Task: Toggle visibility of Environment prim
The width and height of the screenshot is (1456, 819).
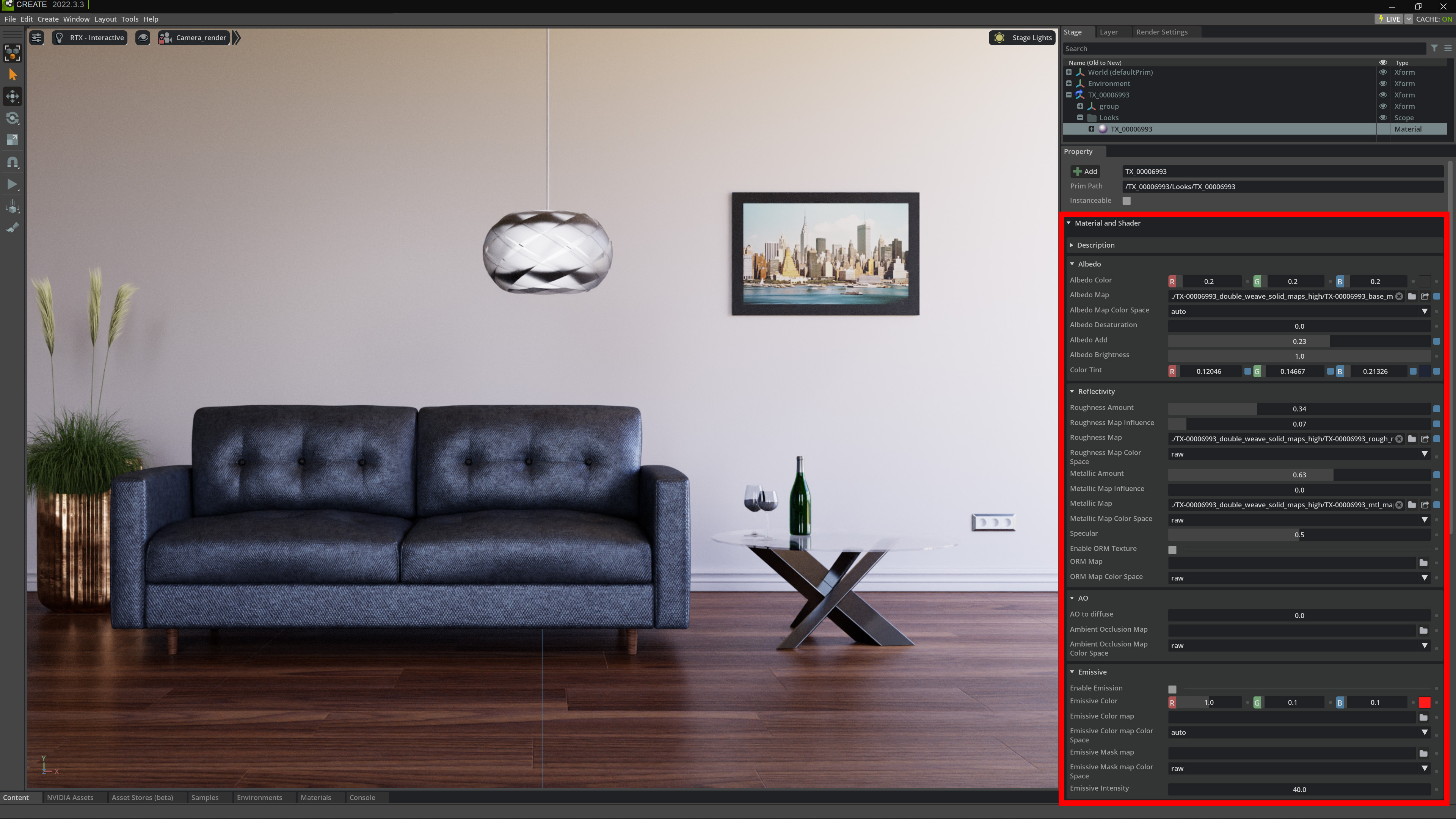Action: click(x=1383, y=84)
